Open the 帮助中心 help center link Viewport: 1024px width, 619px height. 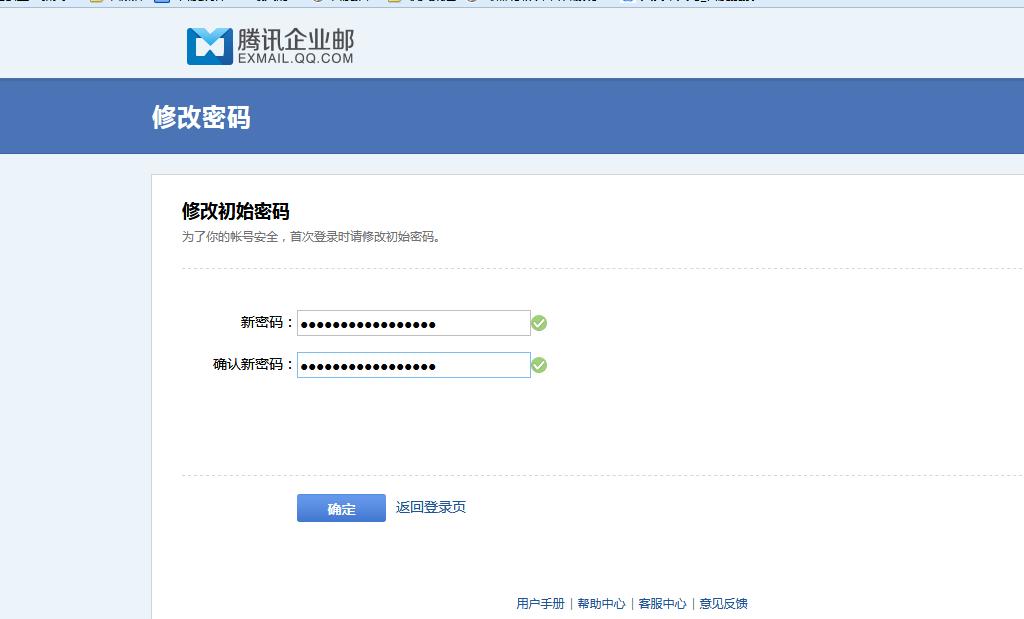click(603, 603)
